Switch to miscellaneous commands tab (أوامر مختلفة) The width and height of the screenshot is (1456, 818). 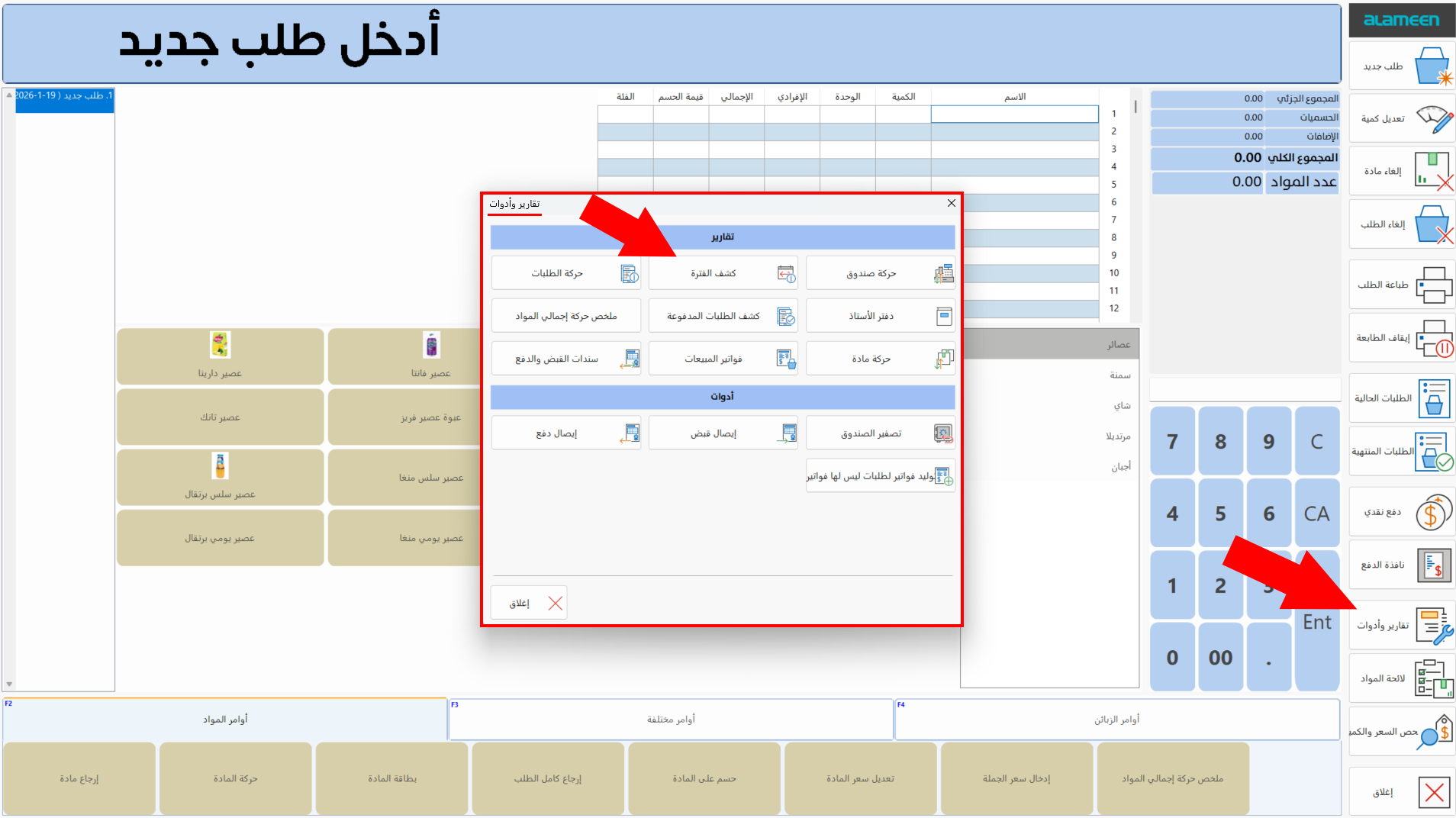point(671,720)
